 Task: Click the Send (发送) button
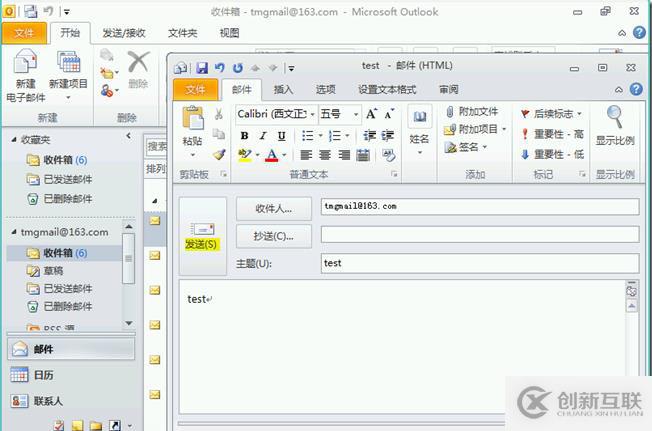(203, 236)
